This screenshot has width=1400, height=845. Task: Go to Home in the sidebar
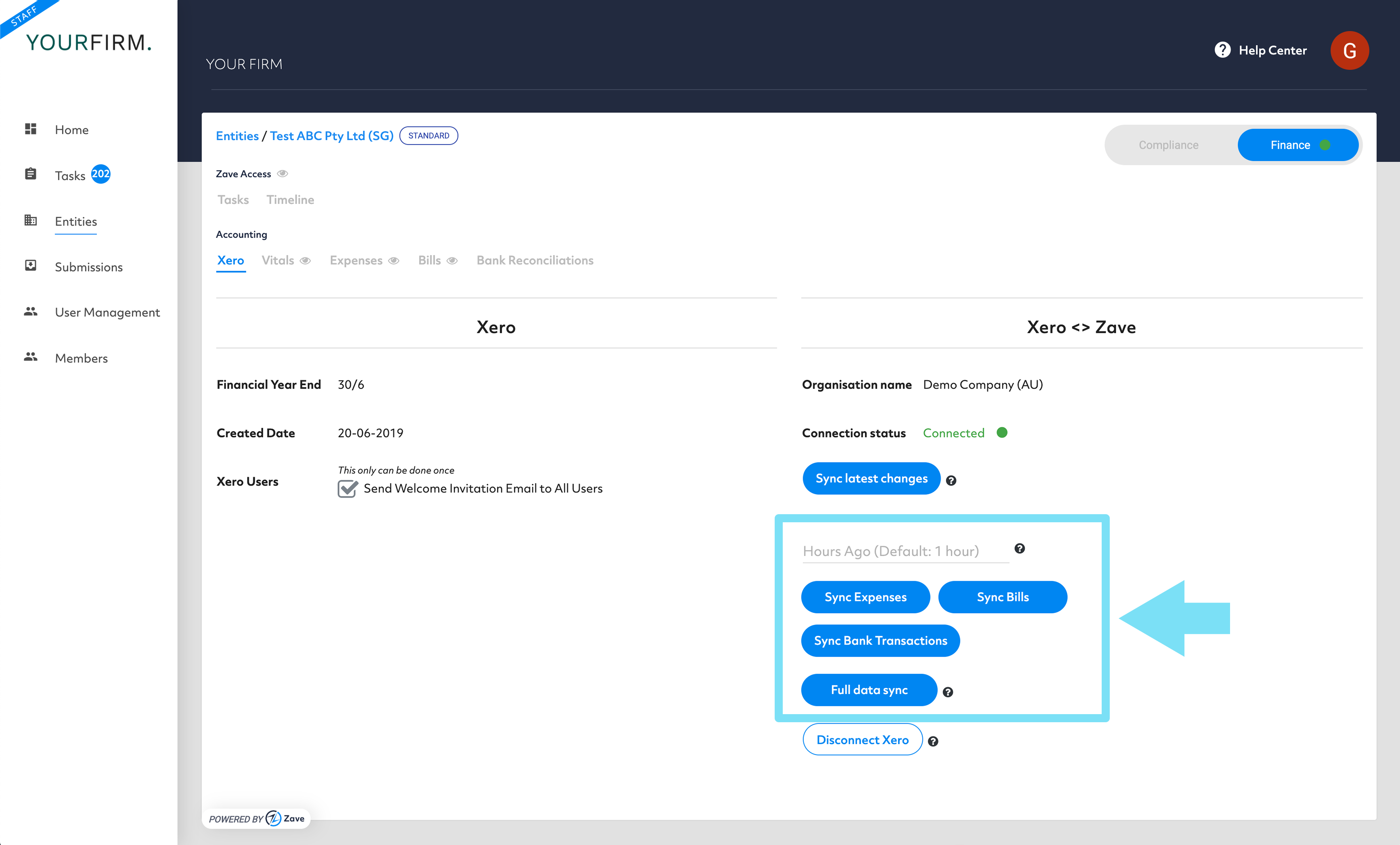point(71,130)
